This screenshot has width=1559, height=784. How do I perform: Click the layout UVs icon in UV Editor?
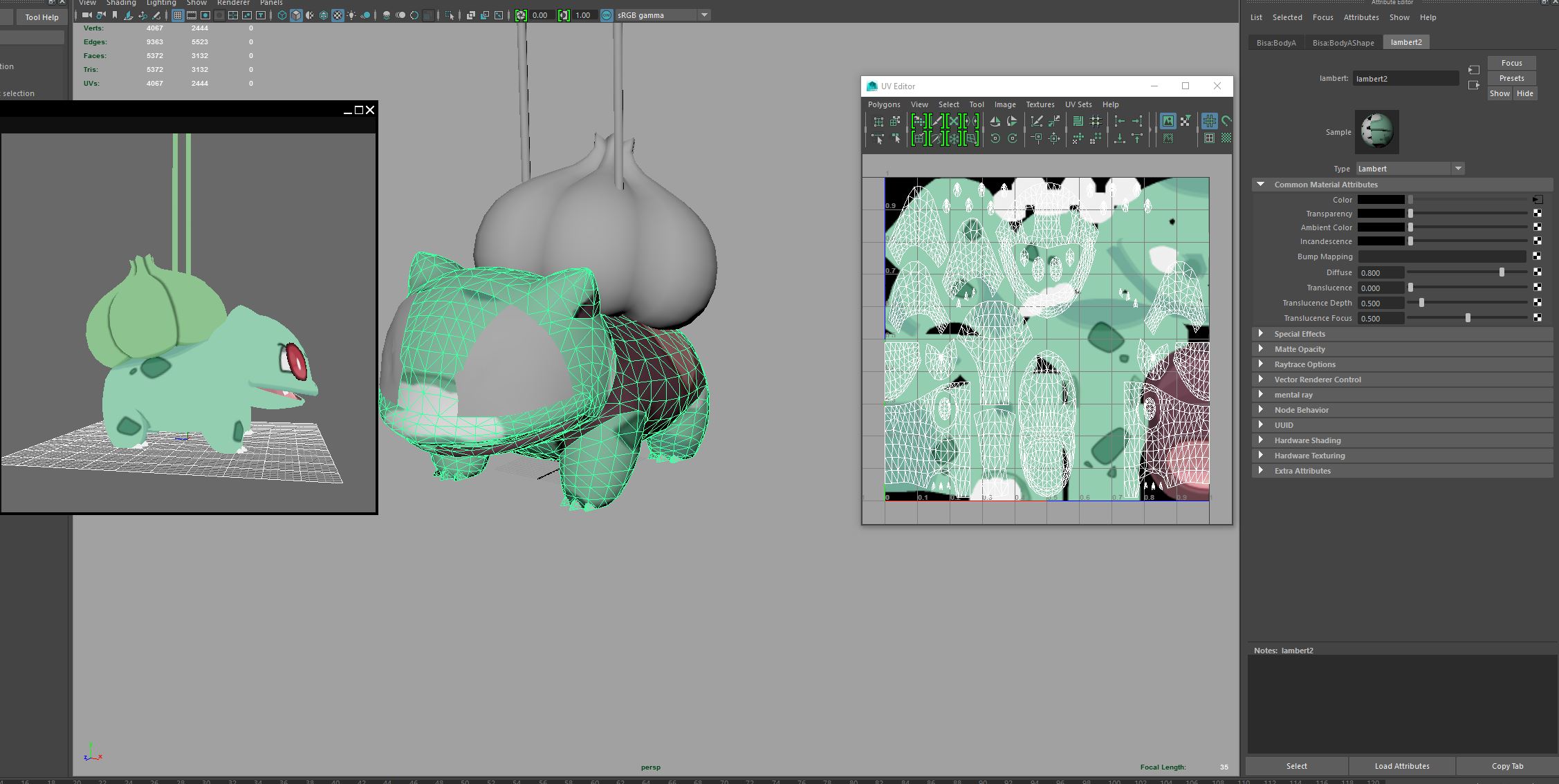click(x=1078, y=121)
